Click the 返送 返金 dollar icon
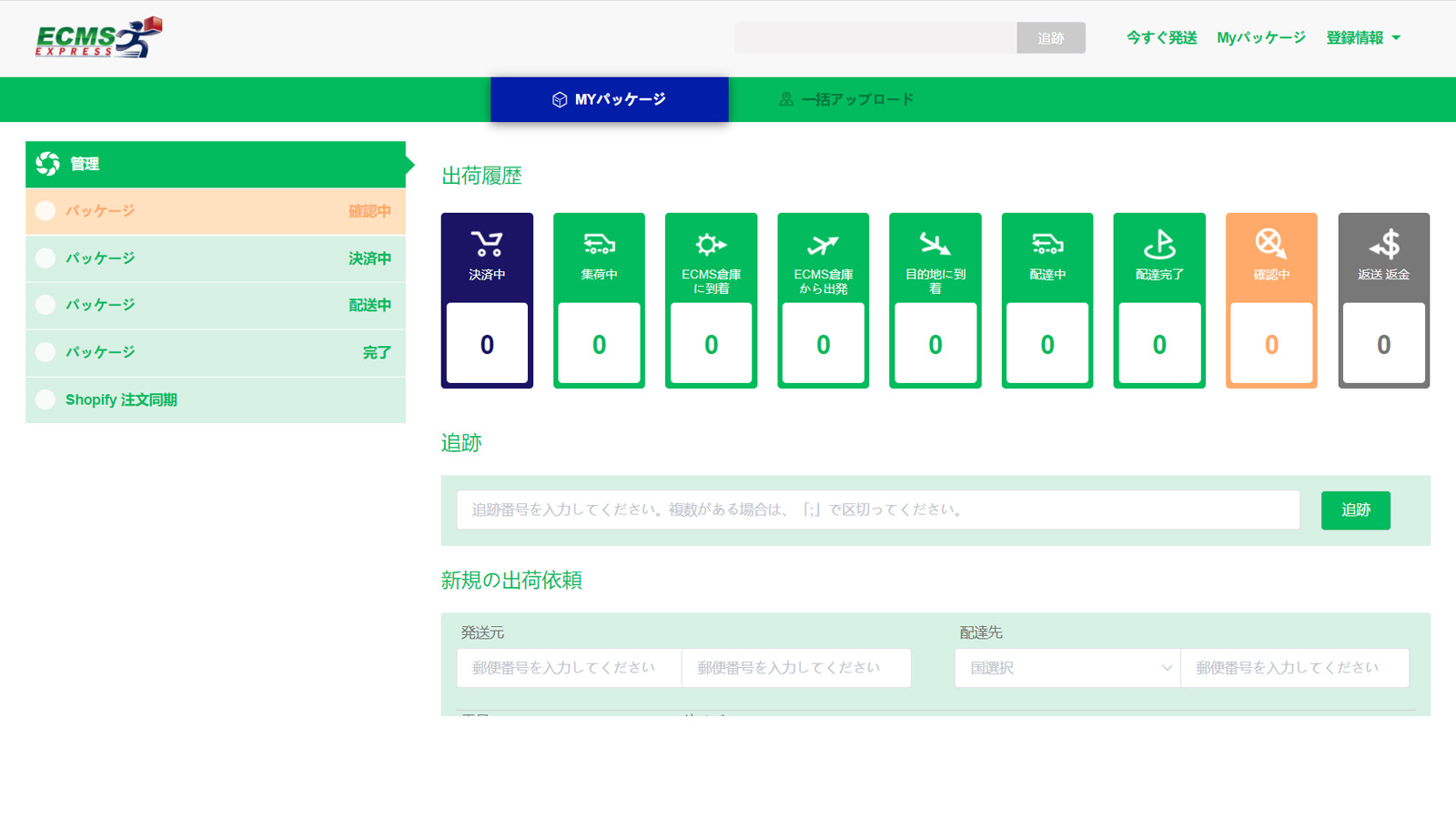This screenshot has height=819, width=1456. point(1383,244)
